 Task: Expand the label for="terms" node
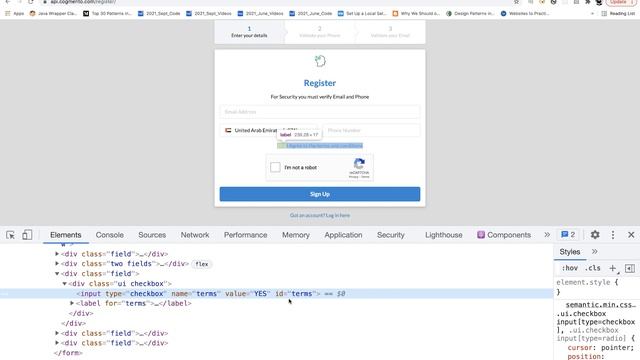(x=72, y=303)
